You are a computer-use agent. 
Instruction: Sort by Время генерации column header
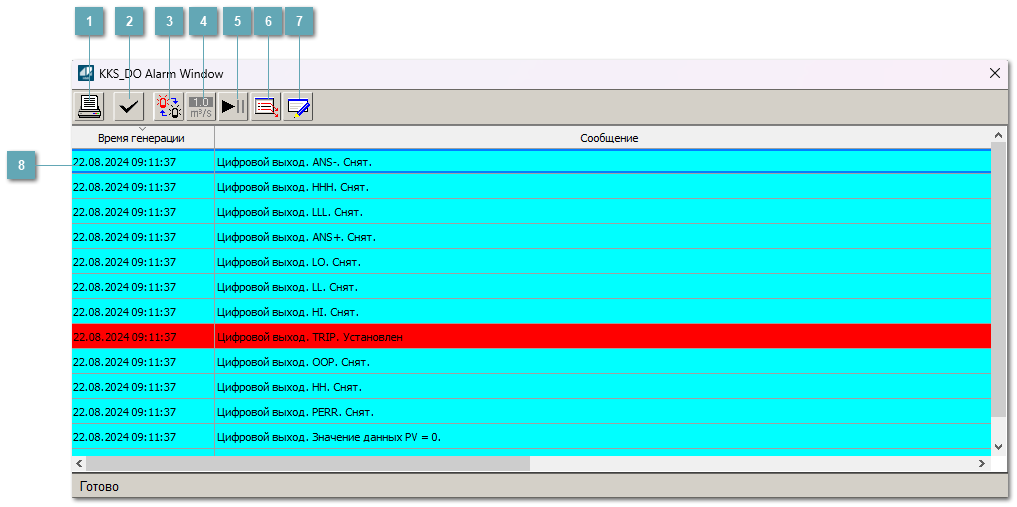[141, 138]
